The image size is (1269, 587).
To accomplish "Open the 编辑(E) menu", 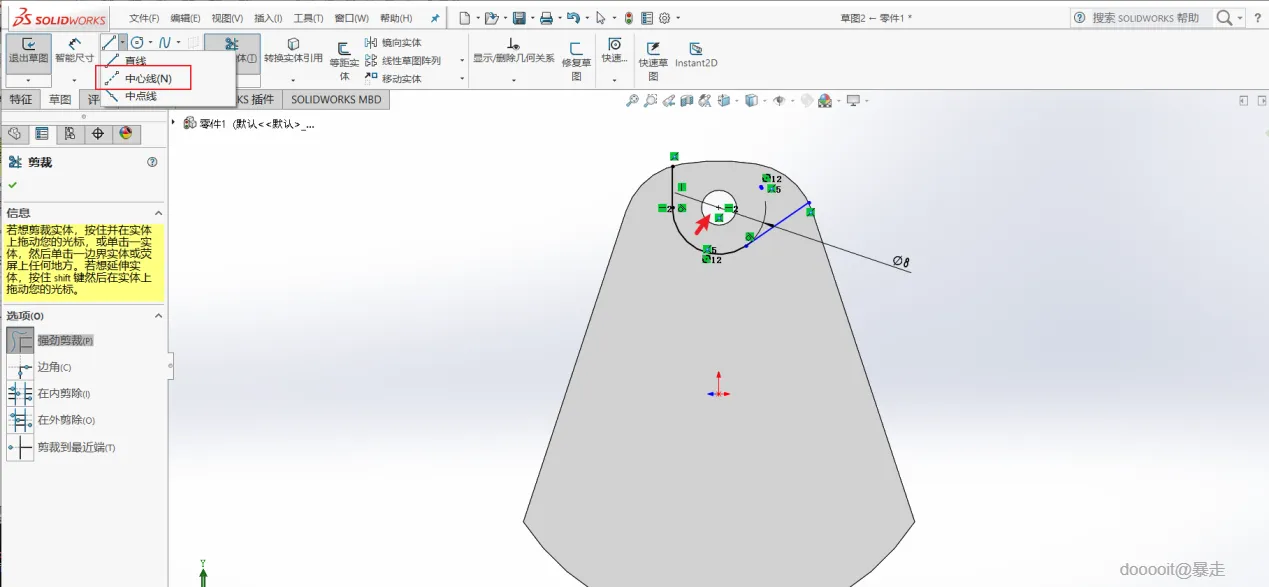I will [x=186, y=18].
